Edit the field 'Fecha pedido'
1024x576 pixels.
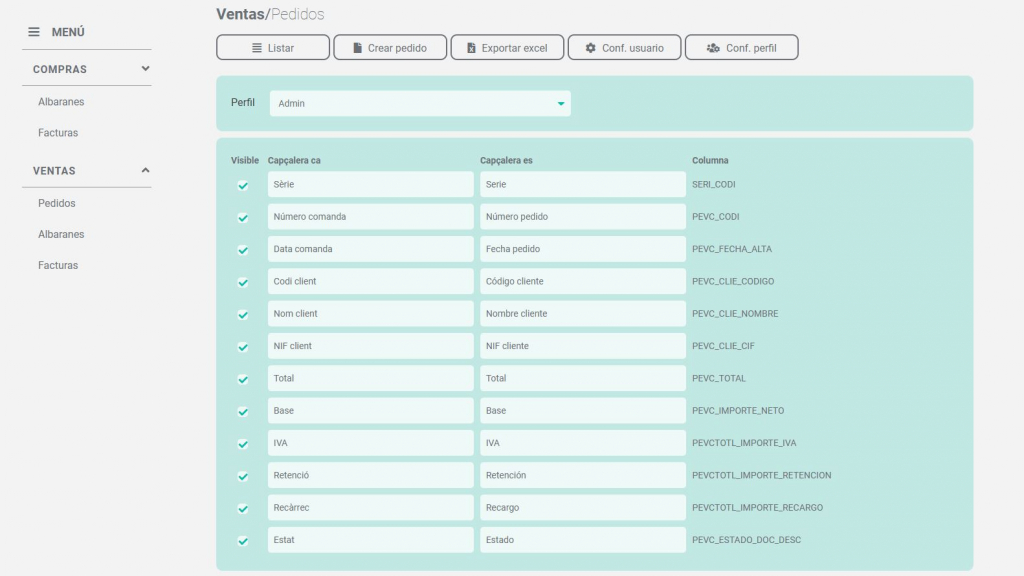pos(583,249)
